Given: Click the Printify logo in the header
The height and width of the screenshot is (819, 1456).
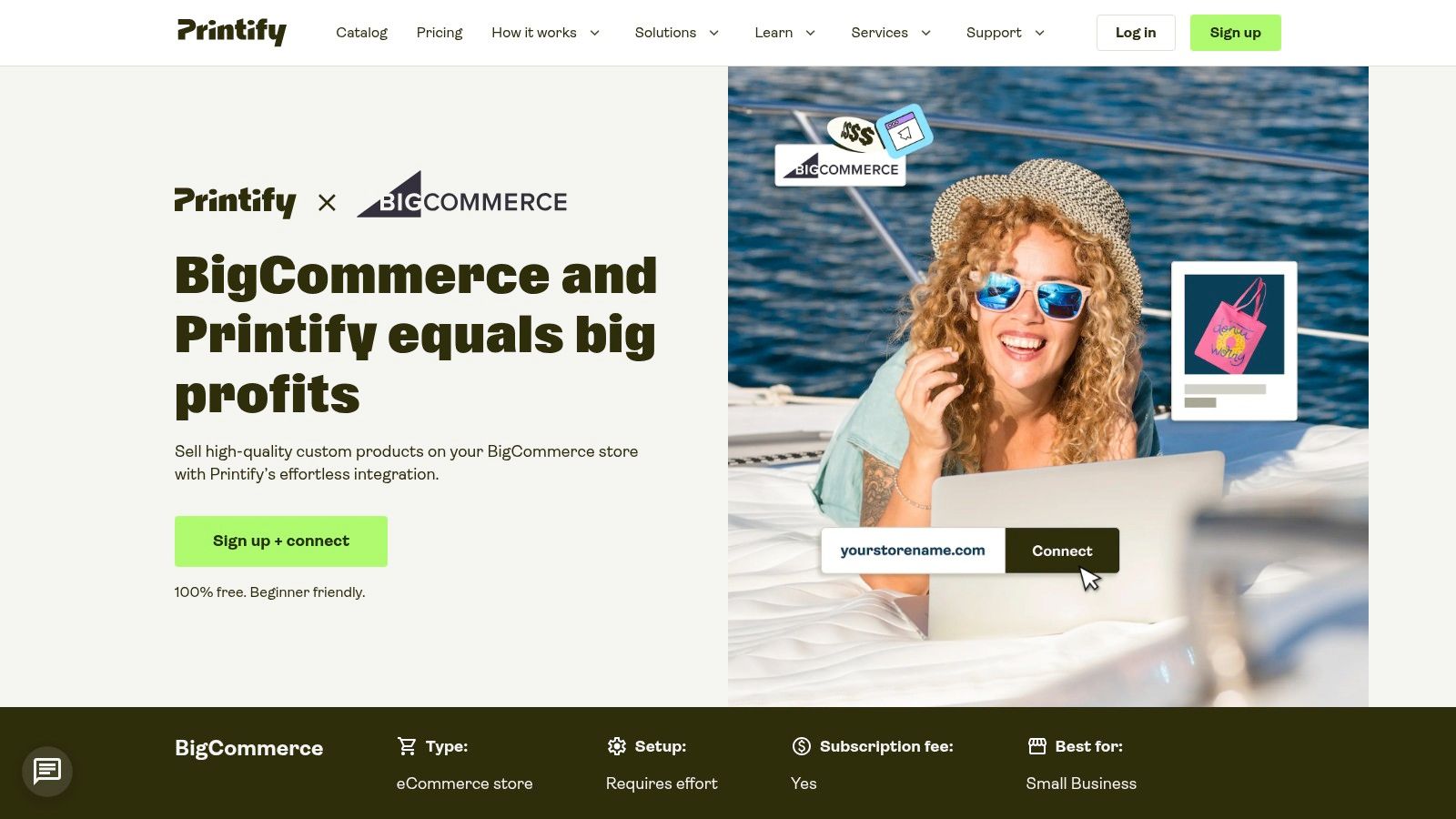Looking at the screenshot, I should coord(232,32).
